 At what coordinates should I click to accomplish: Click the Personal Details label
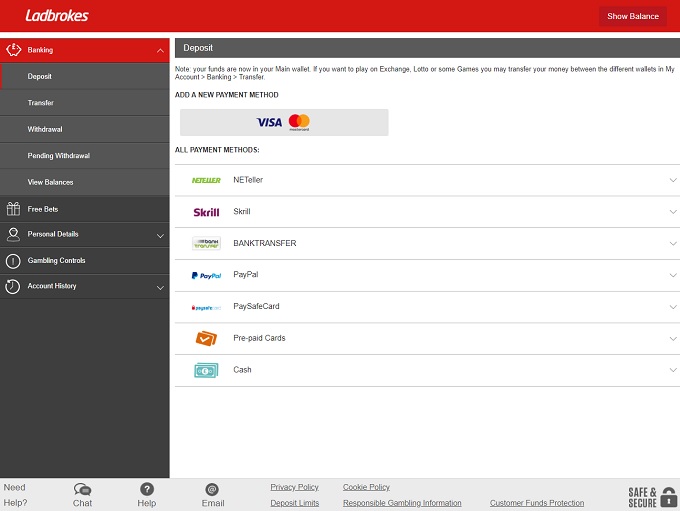(53, 234)
